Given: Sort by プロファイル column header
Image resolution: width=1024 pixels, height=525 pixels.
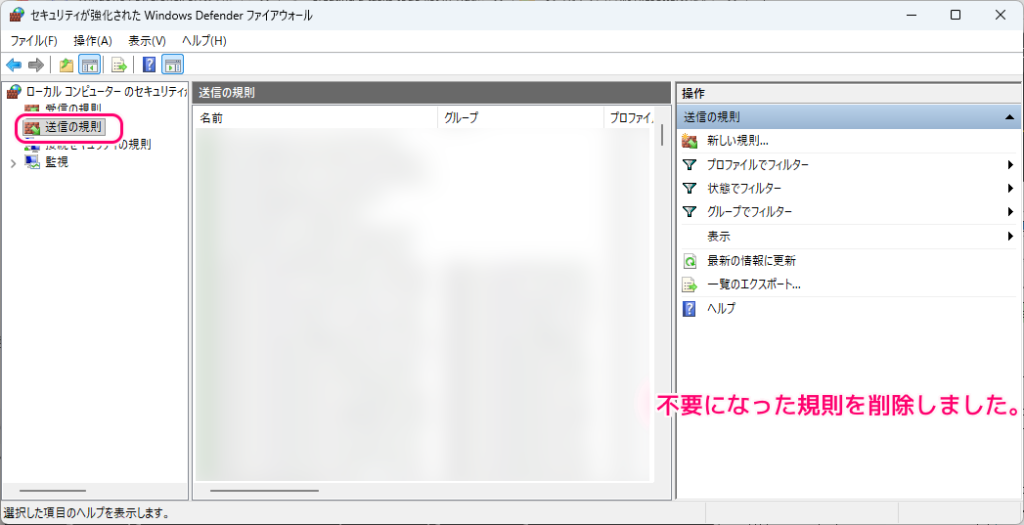Looking at the screenshot, I should (629, 118).
